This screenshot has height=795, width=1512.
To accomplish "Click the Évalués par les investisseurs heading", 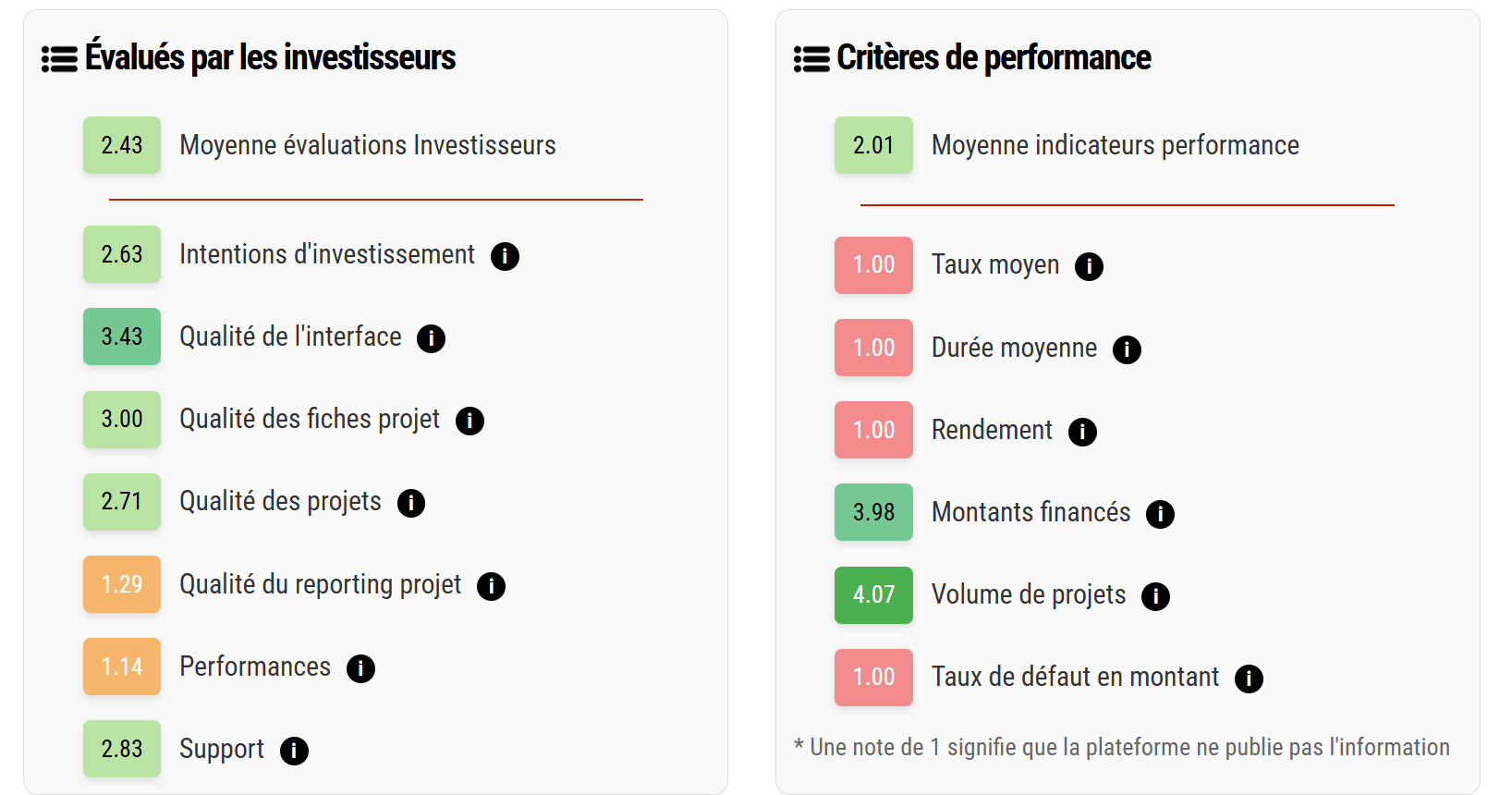I will tap(270, 57).
